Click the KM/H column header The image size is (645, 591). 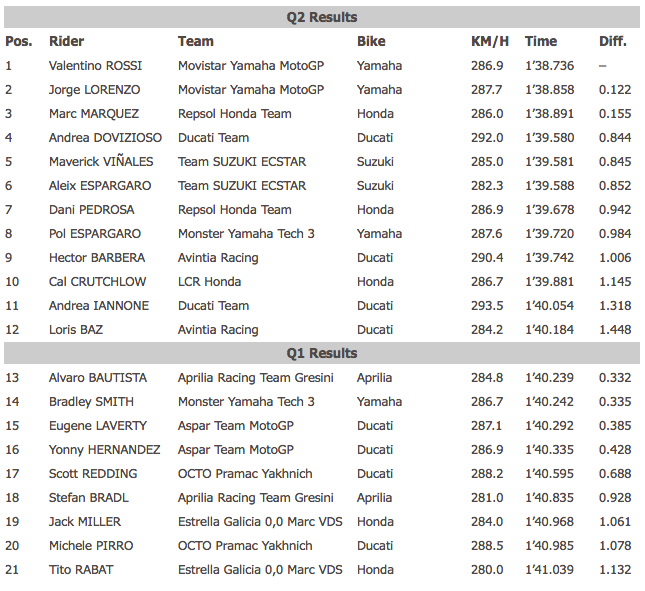click(x=490, y=42)
